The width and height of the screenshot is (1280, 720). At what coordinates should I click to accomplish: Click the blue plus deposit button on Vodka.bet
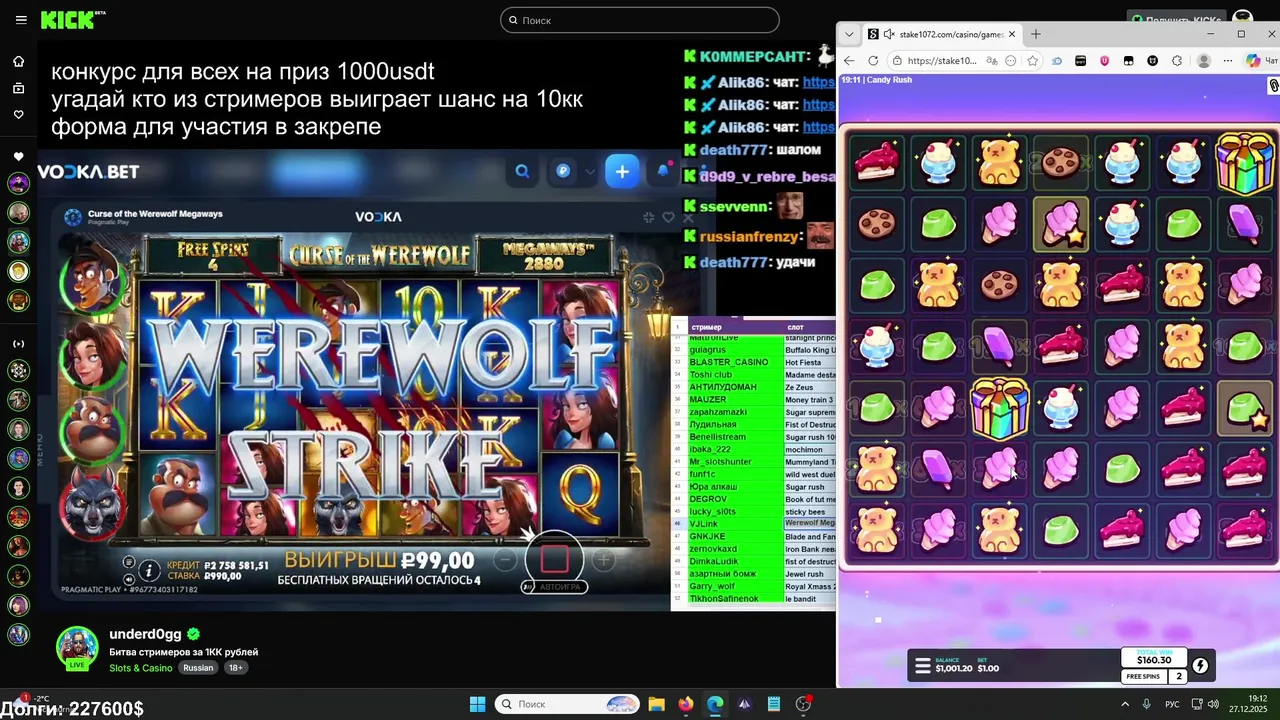622,172
